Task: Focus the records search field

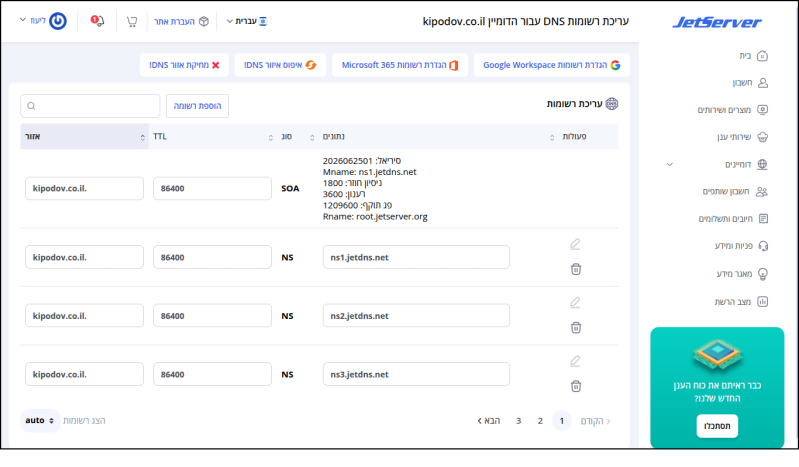Action: click(x=90, y=106)
